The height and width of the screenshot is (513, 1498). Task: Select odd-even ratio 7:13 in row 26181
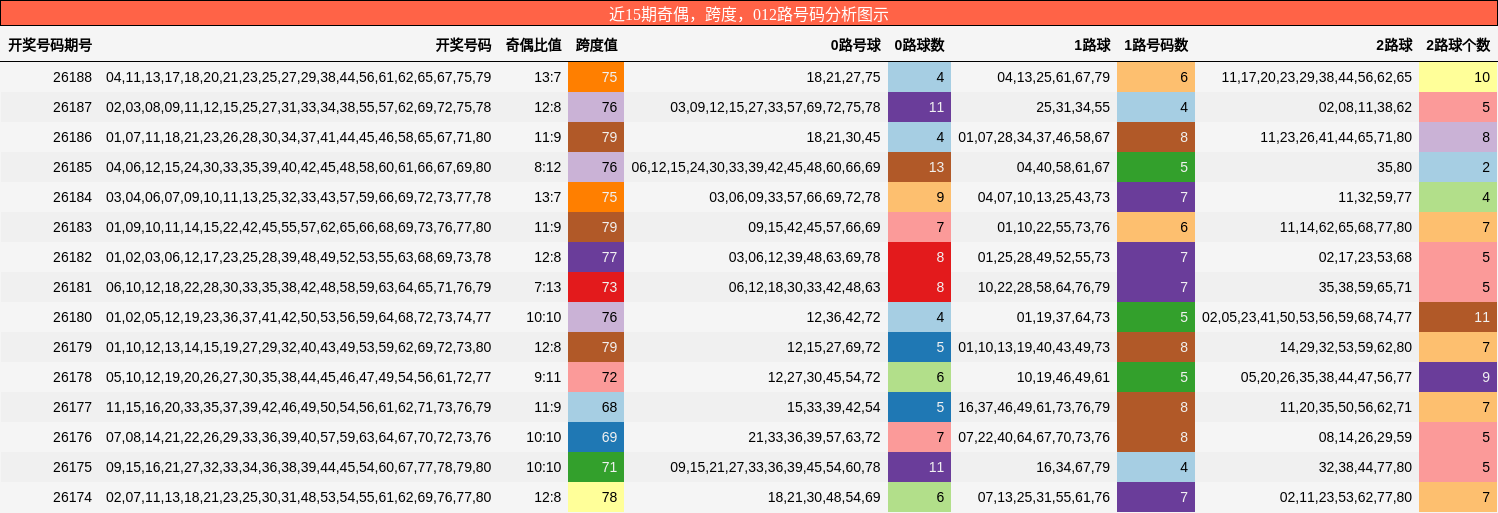coord(547,287)
